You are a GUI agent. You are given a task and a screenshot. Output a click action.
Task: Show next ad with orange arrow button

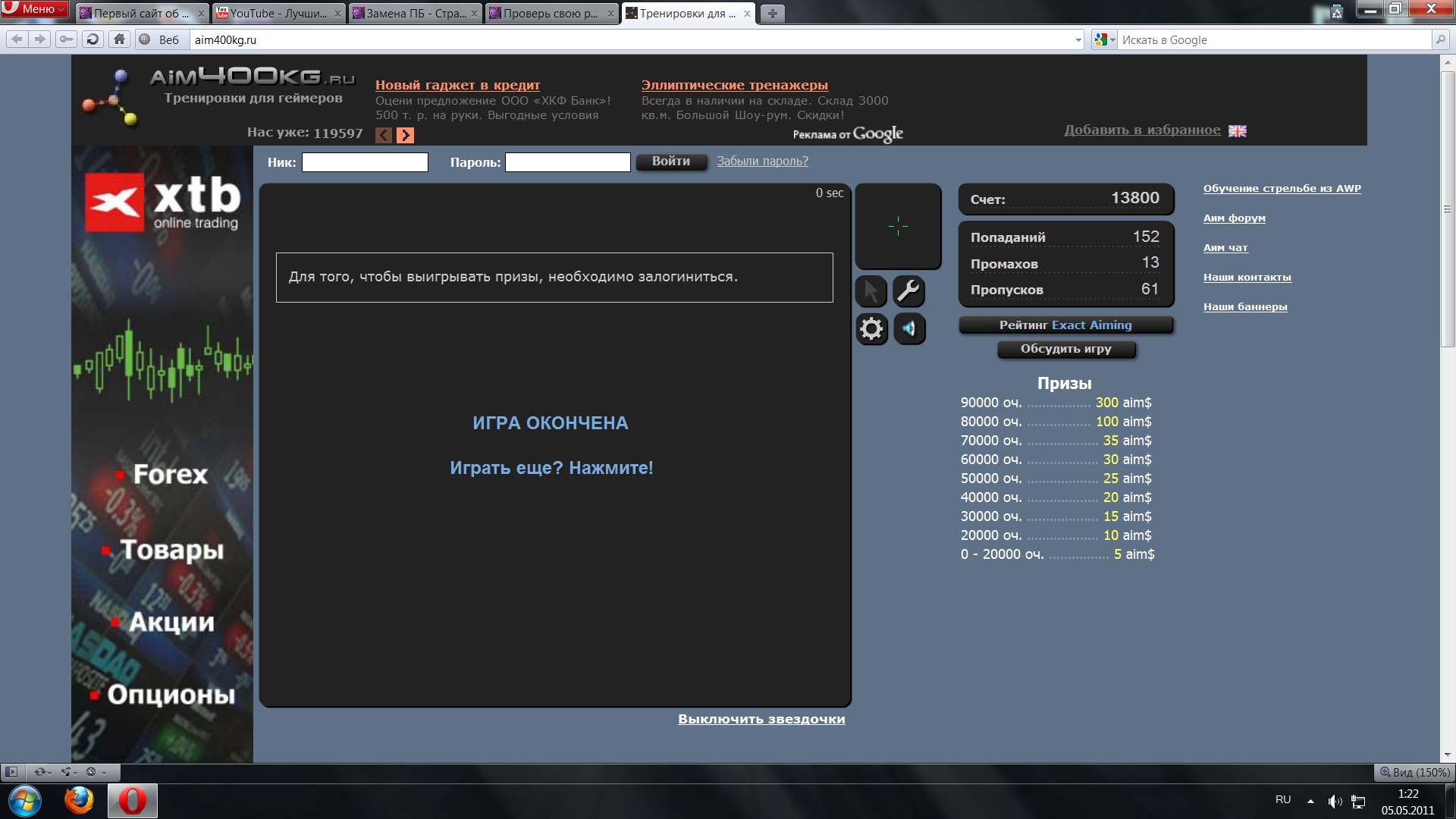(406, 135)
